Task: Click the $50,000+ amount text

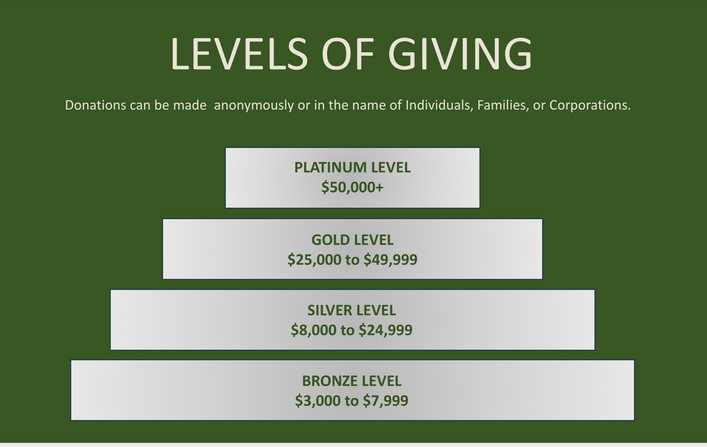Action: point(353,187)
